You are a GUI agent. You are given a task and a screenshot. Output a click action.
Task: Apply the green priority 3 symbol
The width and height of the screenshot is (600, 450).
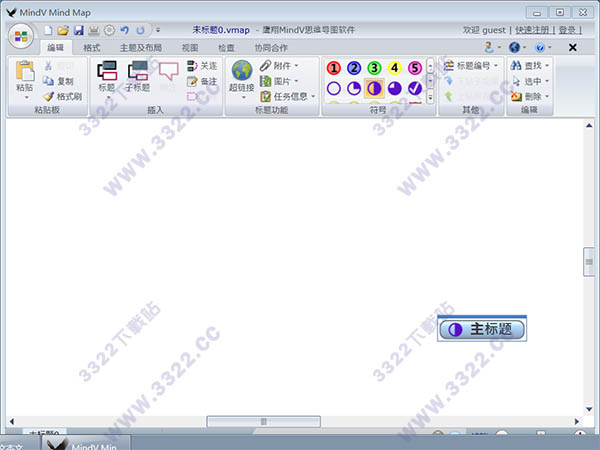tap(374, 68)
